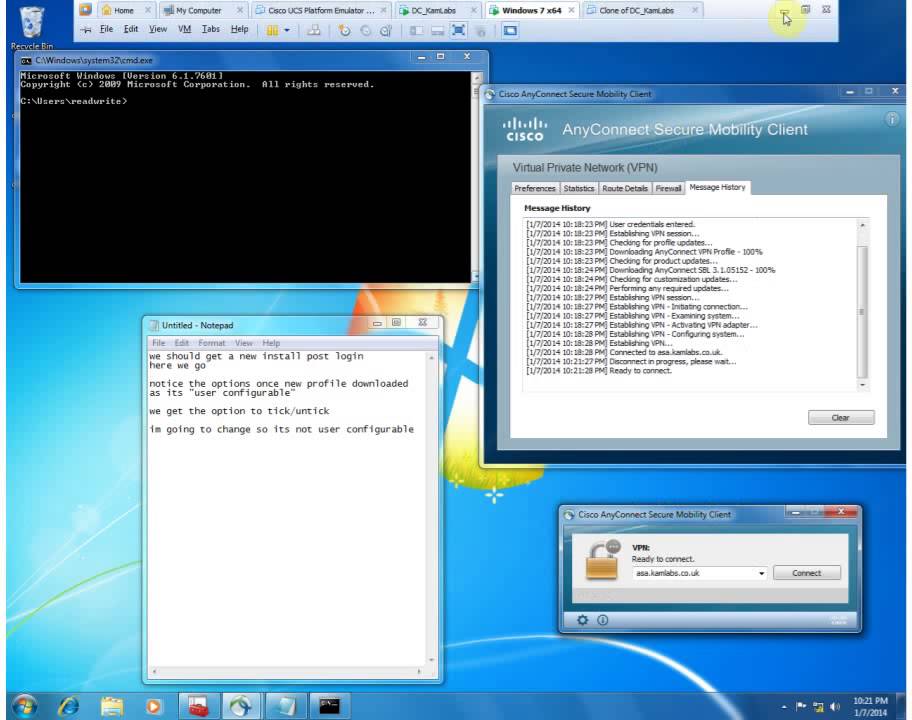Image resolution: width=912 pixels, height=720 pixels.
Task: Clear the AnyConnect message history
Action: (x=840, y=418)
